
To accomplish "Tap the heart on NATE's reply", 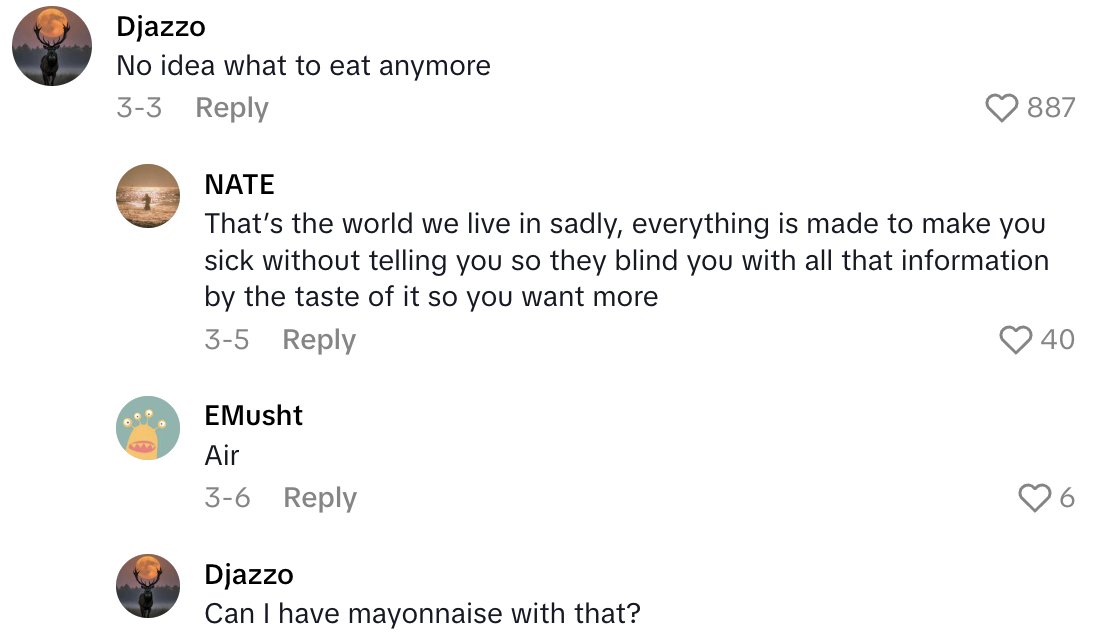I will pos(1016,340).
